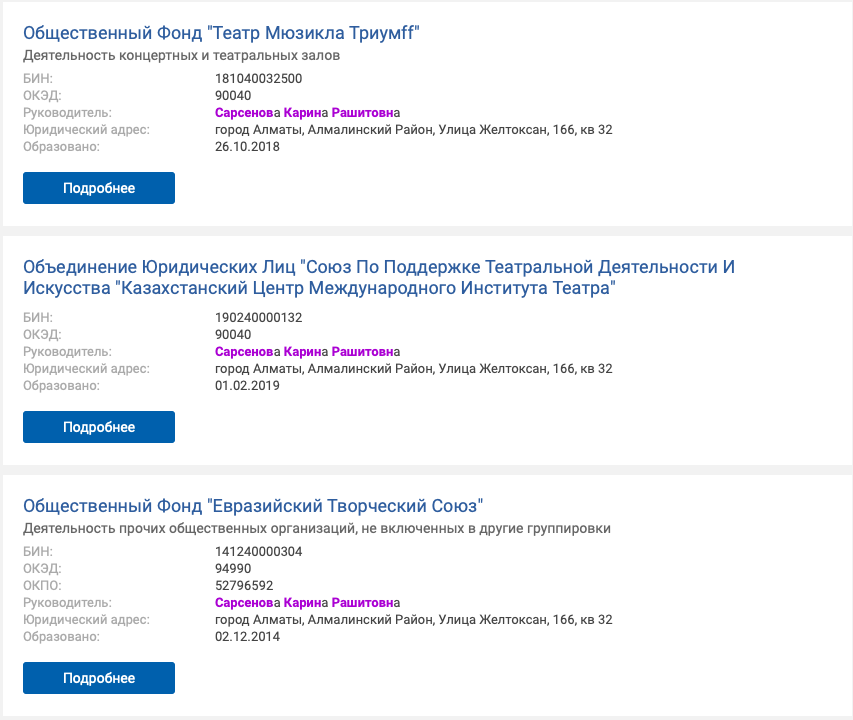Click the legal address in Театр Мюзикла Триумff card
This screenshot has width=853, height=720.
413,130
